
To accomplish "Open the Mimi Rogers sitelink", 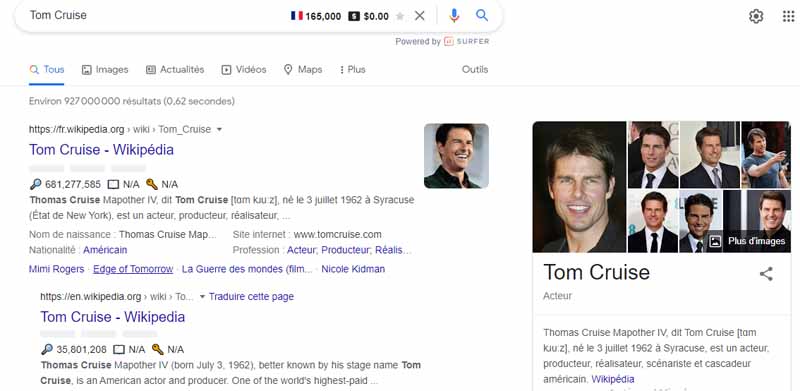I will 57,269.
